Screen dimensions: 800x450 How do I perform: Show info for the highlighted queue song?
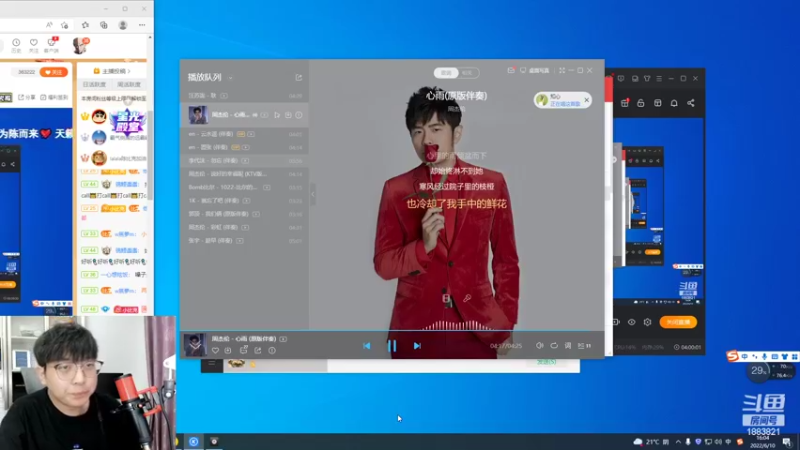299,115
